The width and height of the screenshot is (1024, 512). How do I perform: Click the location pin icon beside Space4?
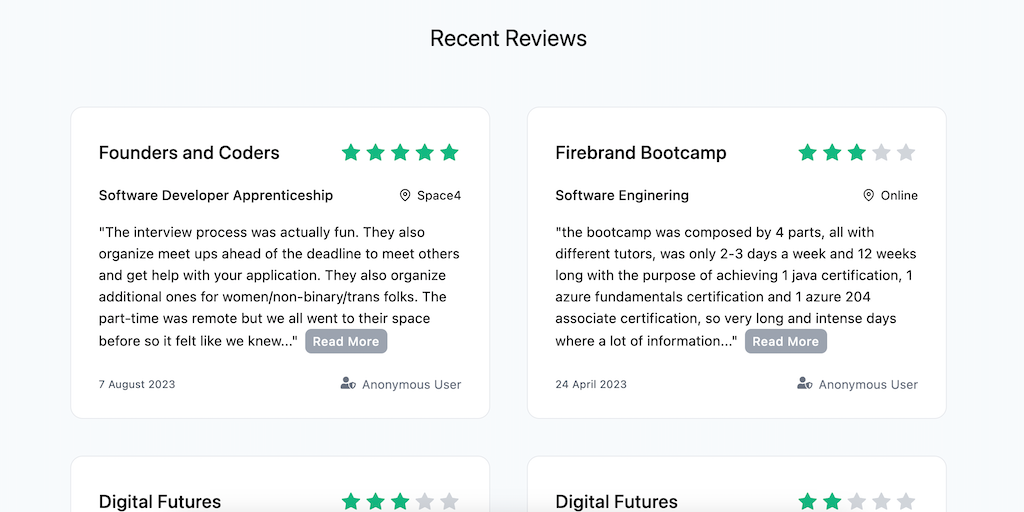405,195
